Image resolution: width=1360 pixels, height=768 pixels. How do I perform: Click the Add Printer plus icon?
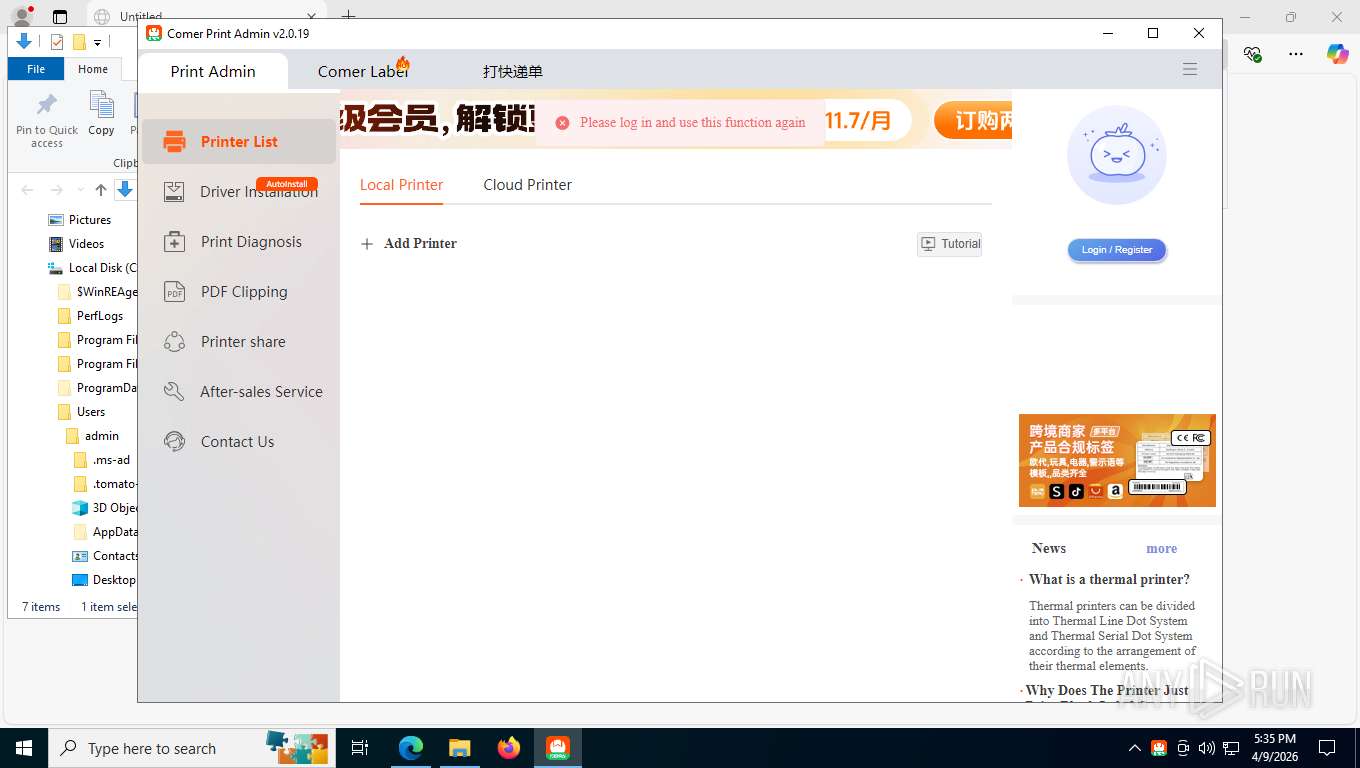(367, 244)
